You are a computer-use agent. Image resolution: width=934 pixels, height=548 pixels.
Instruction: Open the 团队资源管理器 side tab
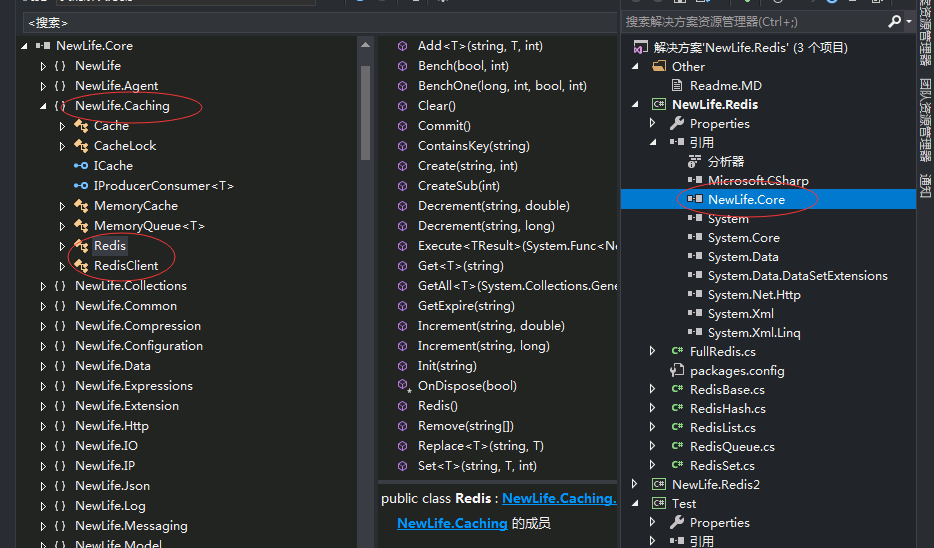[925, 118]
